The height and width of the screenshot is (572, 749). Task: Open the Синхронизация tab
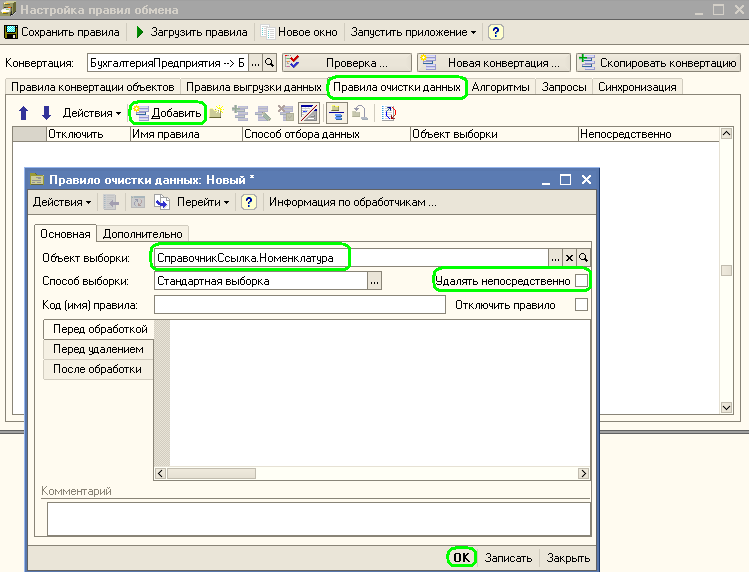[637, 87]
